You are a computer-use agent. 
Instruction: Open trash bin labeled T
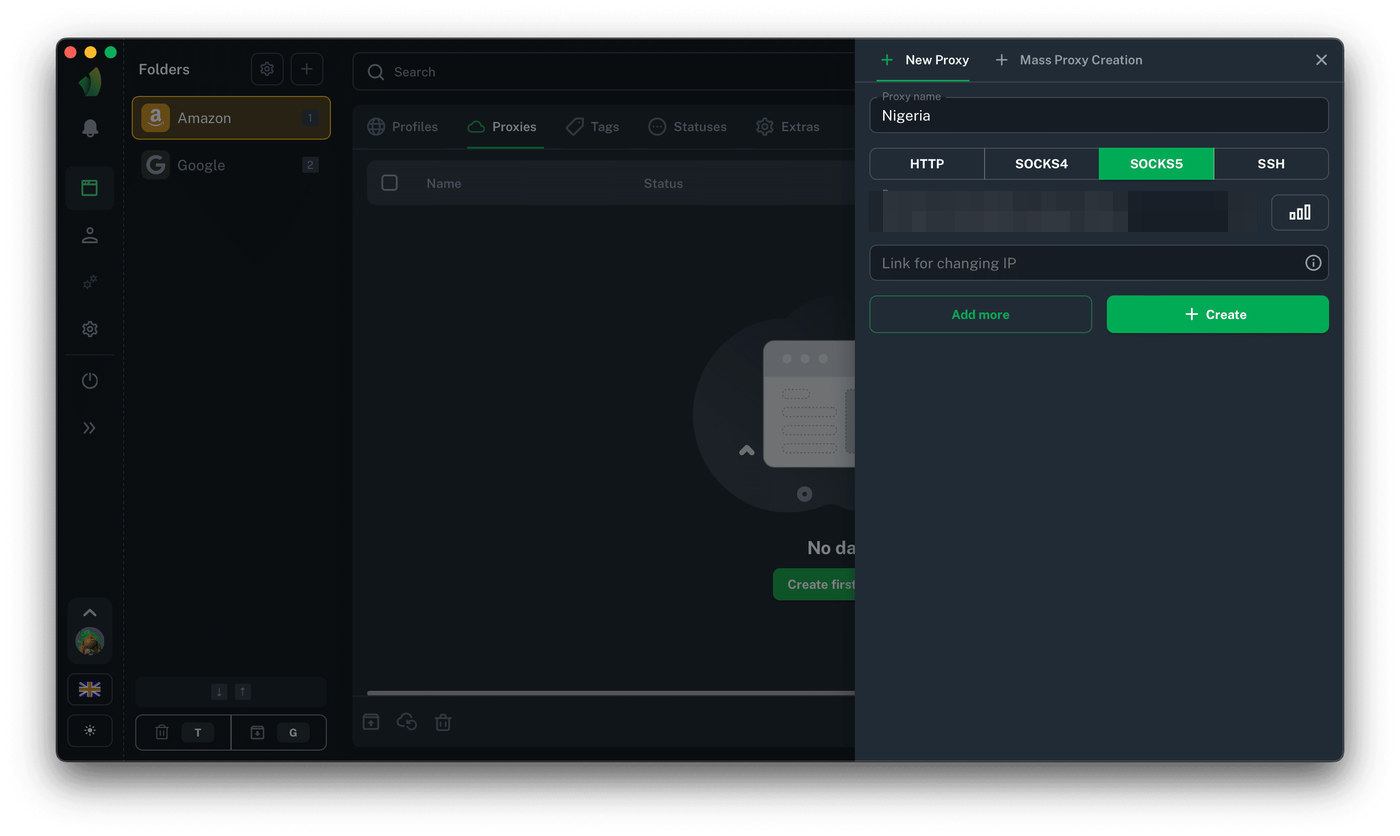tap(183, 733)
